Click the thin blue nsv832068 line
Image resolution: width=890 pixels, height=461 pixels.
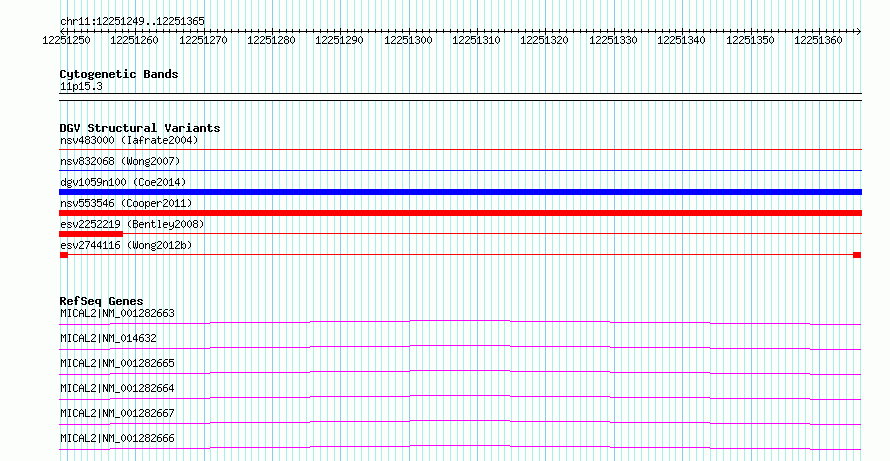[460, 171]
